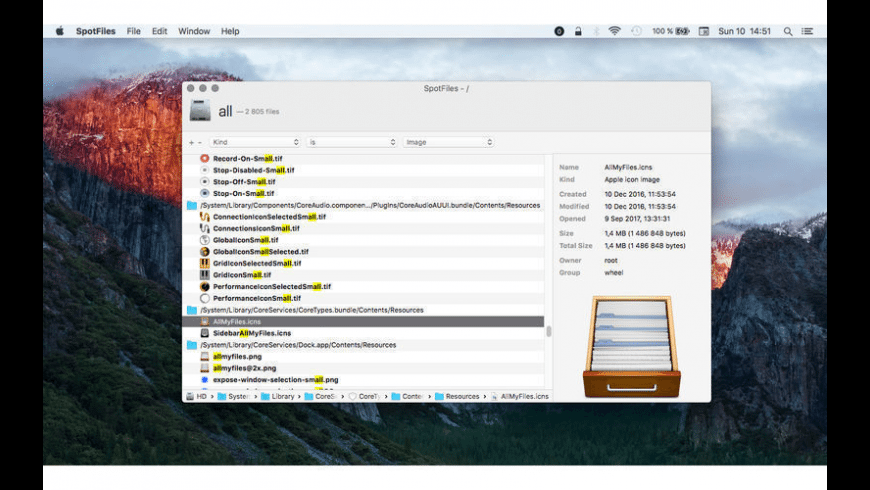Click the Time Machine clock icon

click(x=636, y=31)
